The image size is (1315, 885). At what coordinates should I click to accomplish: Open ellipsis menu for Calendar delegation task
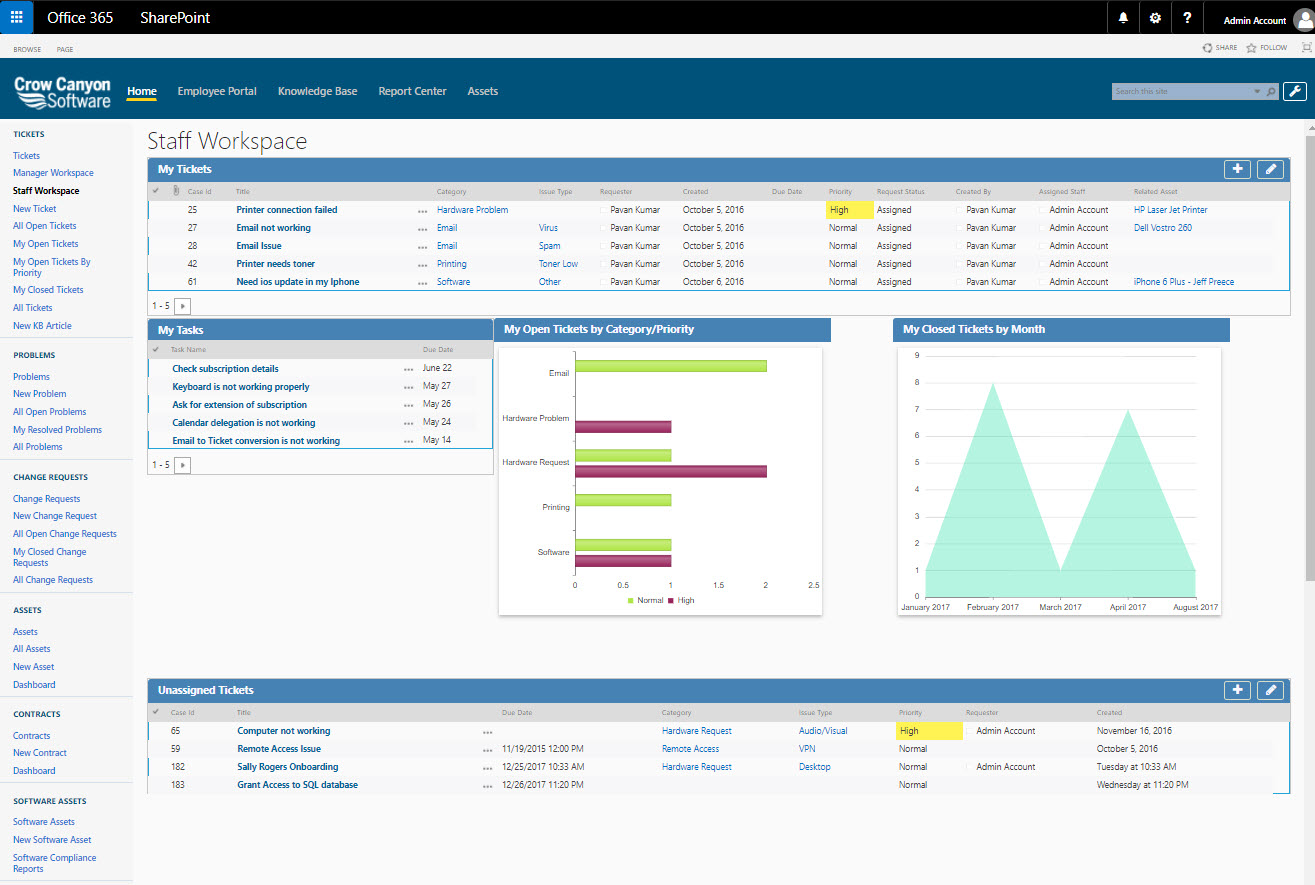tap(408, 423)
